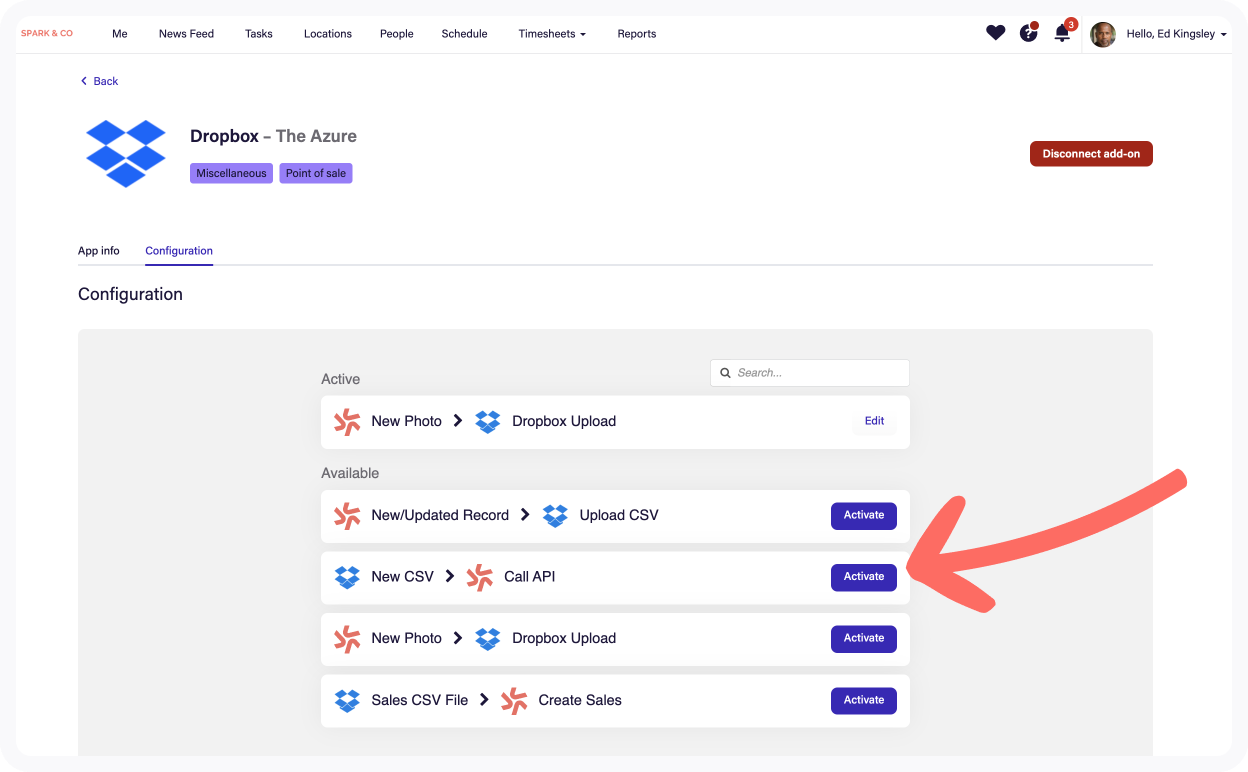Click the 'Sales CSV File' text
This screenshot has width=1248, height=772.
tap(420, 701)
